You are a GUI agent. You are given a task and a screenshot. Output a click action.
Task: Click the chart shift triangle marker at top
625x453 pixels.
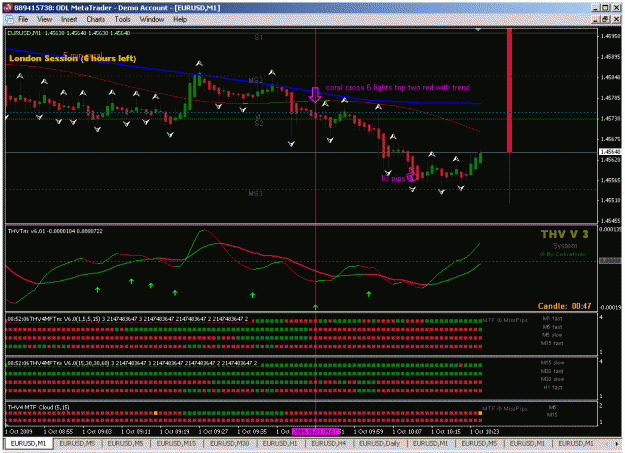pyautogui.click(x=478, y=30)
